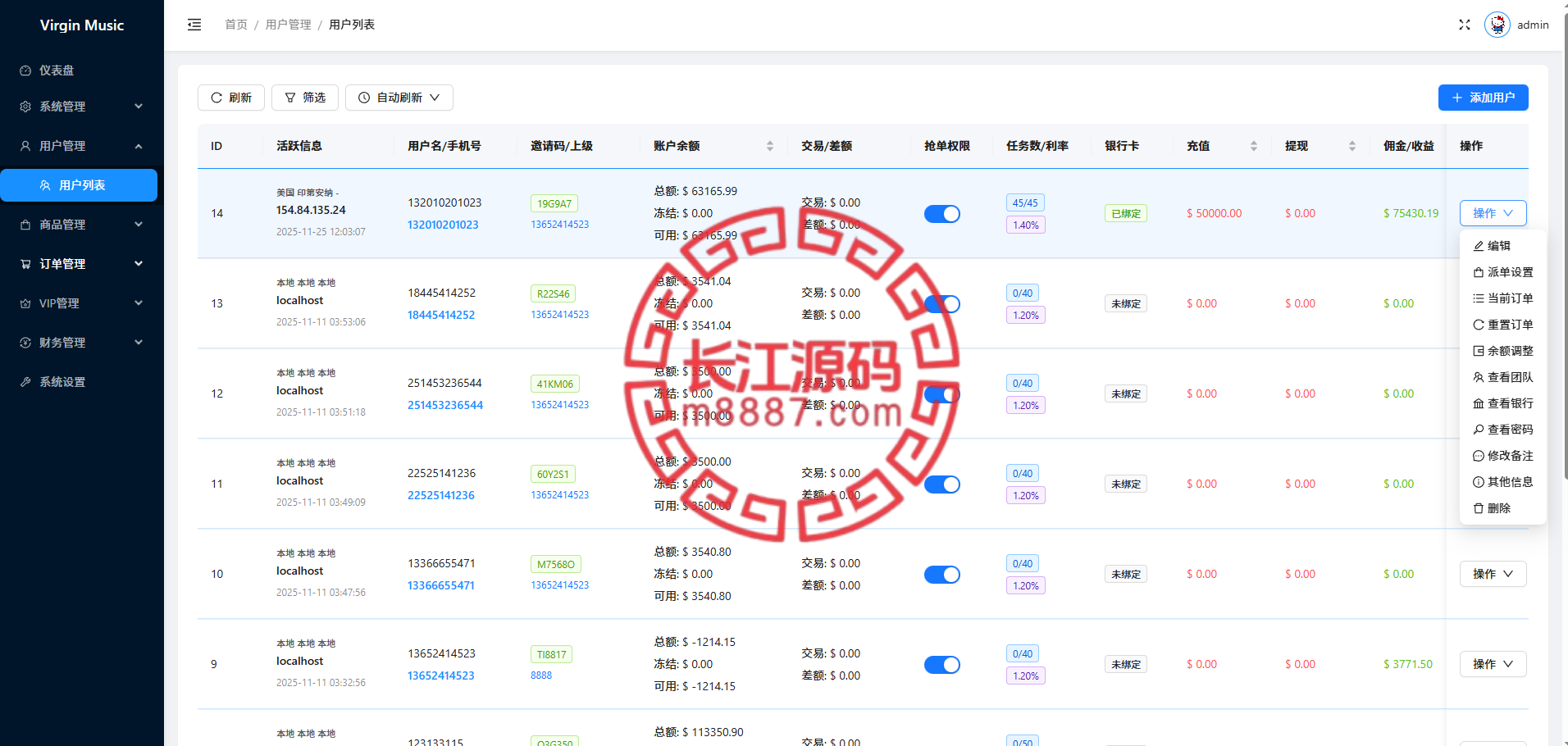This screenshot has width=1568, height=746.
Task: Toggle 抢单权限 switch for user 22525141236
Action: [x=942, y=484]
